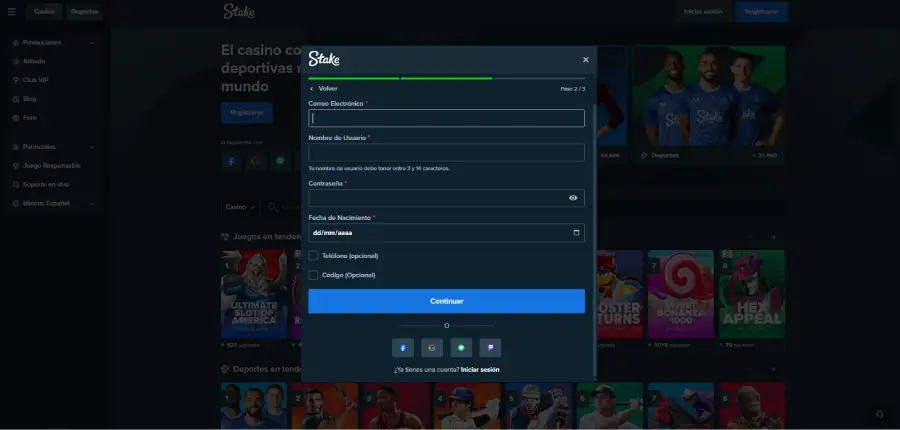900x430 pixels.
Task: Click the Stake logo inside the signup dialog
Action: click(324, 59)
